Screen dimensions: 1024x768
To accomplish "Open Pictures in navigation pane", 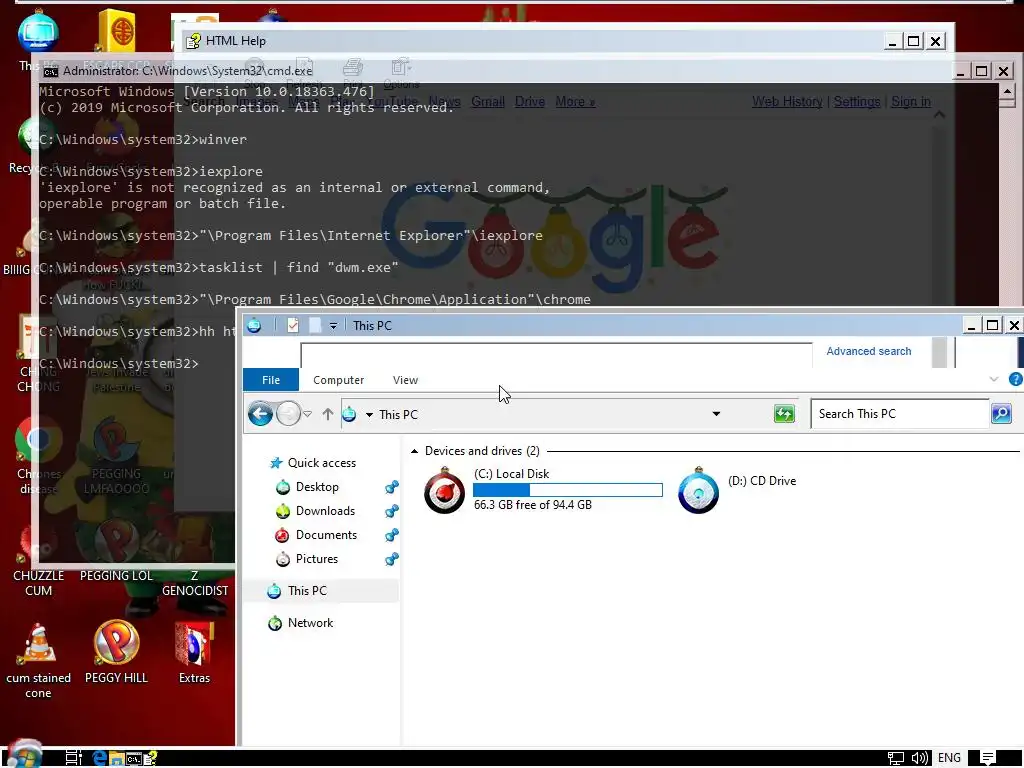I will pos(307,559).
